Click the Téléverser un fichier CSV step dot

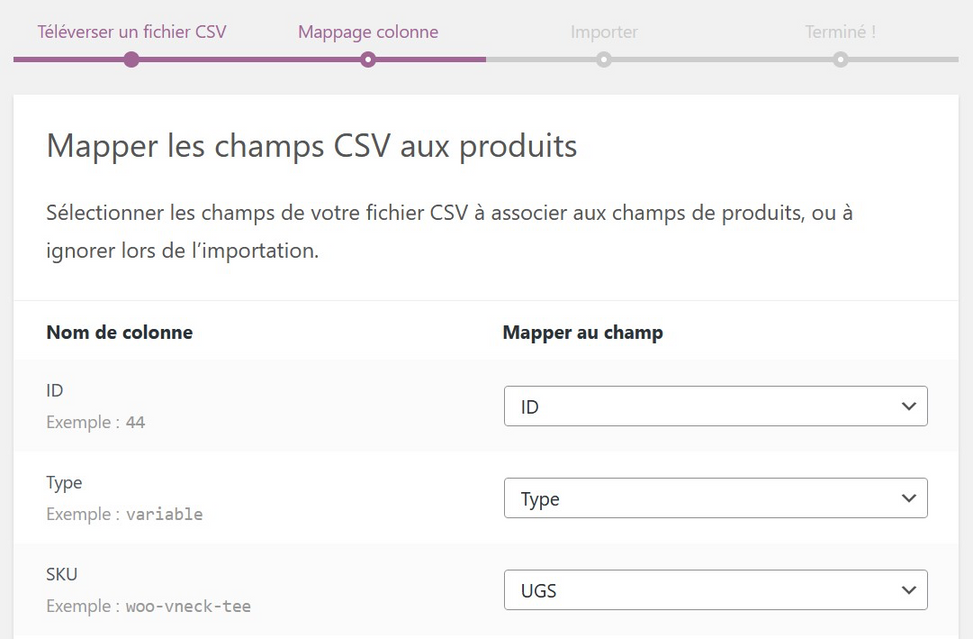click(x=131, y=60)
